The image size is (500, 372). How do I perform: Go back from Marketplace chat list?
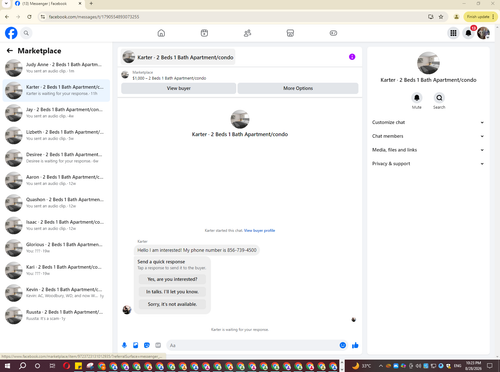coord(10,51)
